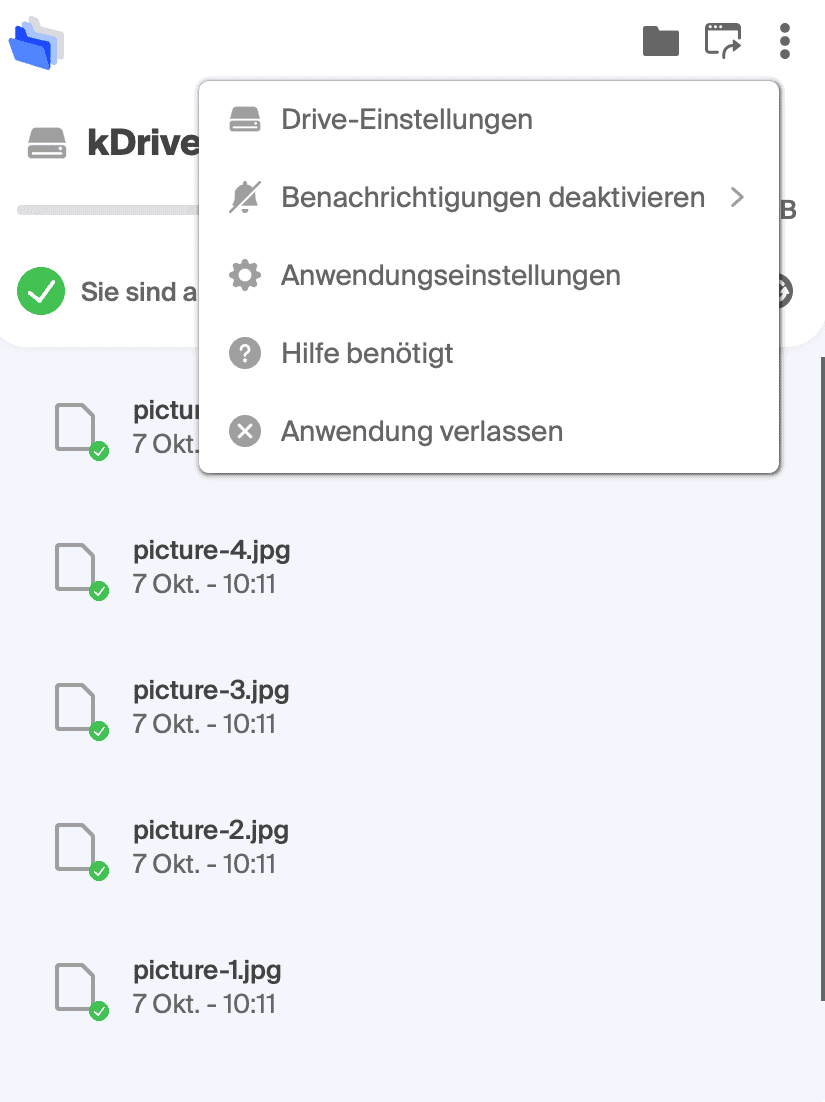Click the storage usage progress bar
825x1102 pixels.
pyautogui.click(x=108, y=210)
